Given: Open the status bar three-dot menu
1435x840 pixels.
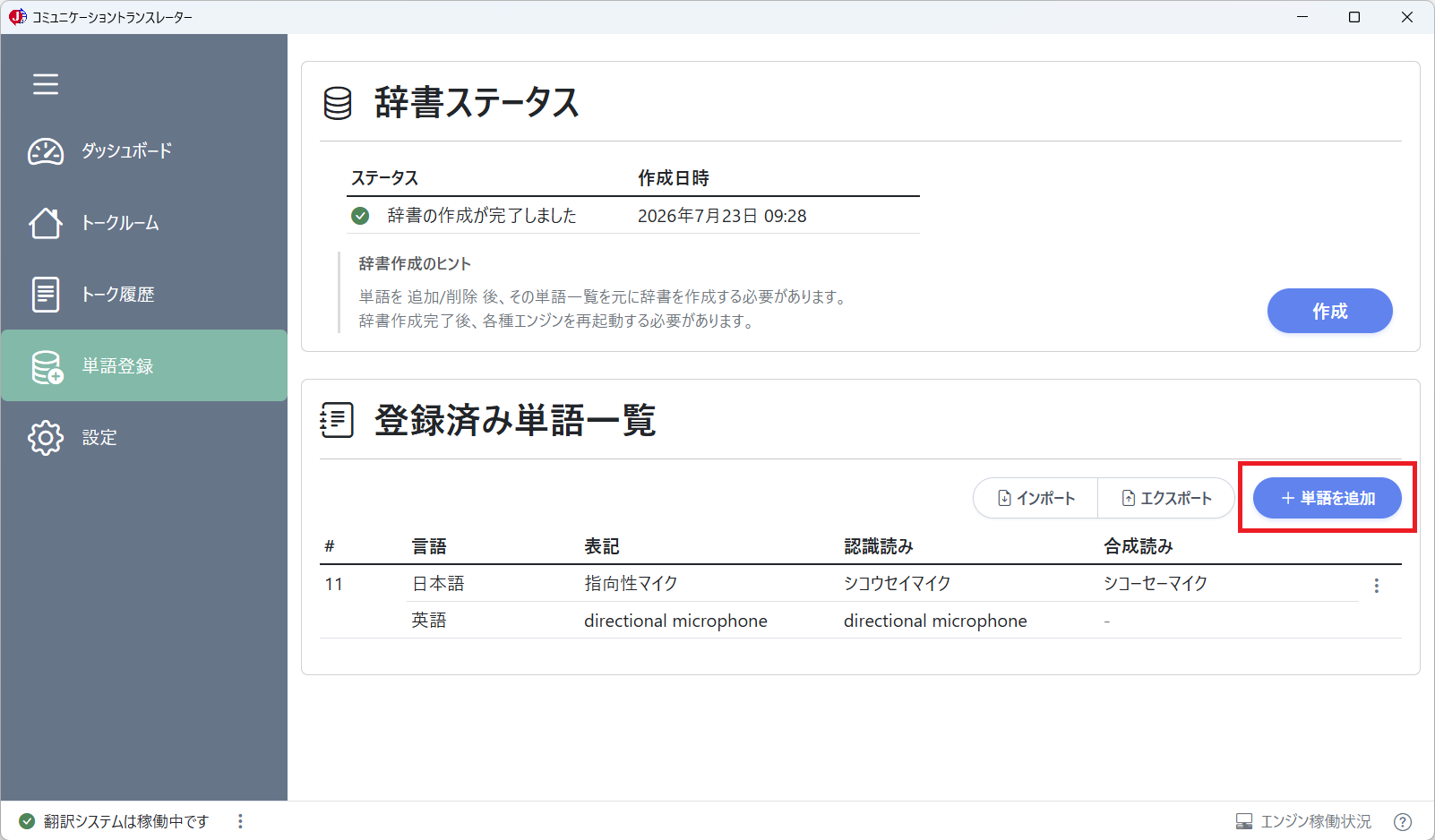Looking at the screenshot, I should click(240, 821).
